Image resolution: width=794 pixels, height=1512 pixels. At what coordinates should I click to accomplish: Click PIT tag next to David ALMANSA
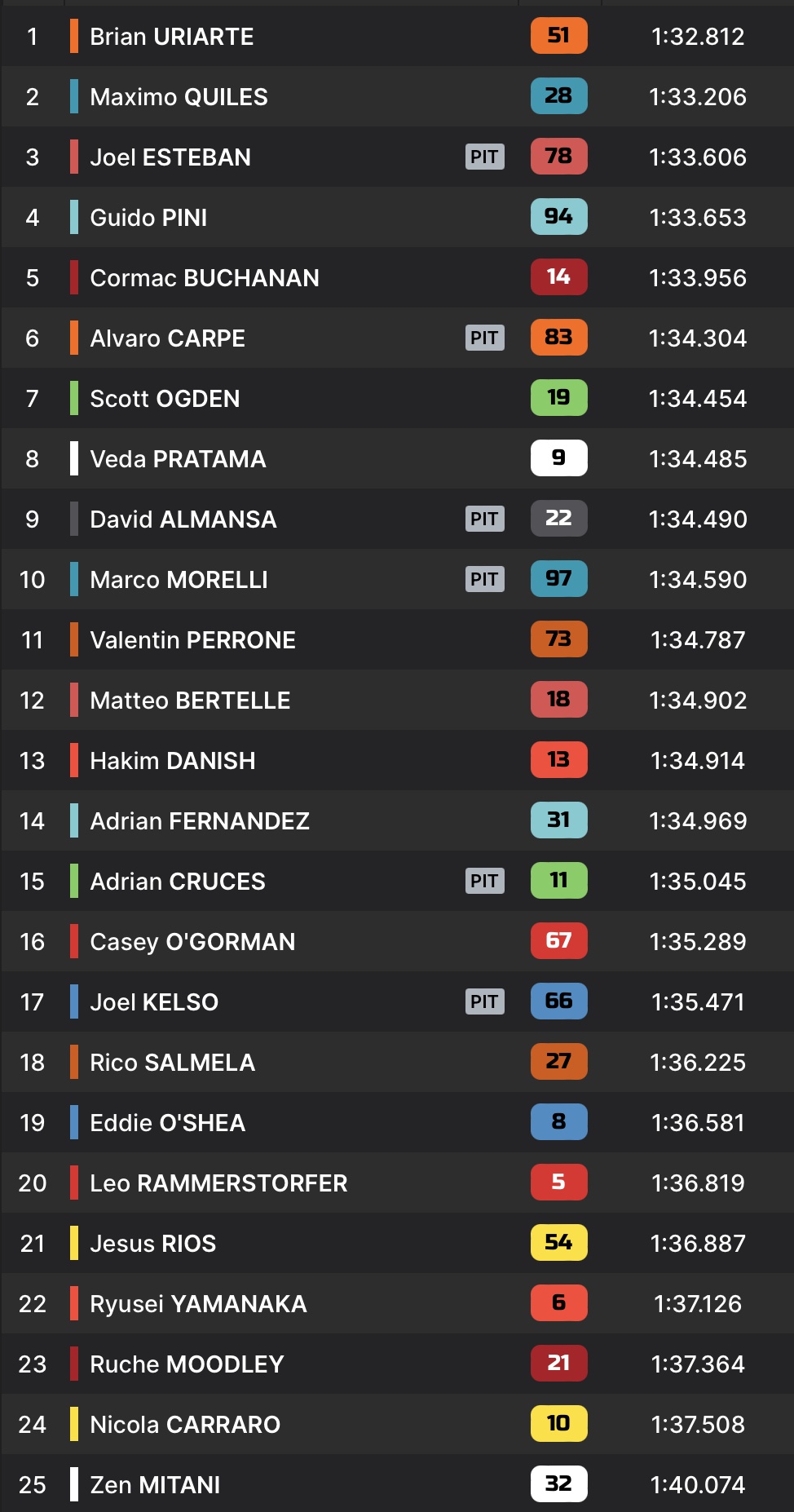(x=484, y=519)
